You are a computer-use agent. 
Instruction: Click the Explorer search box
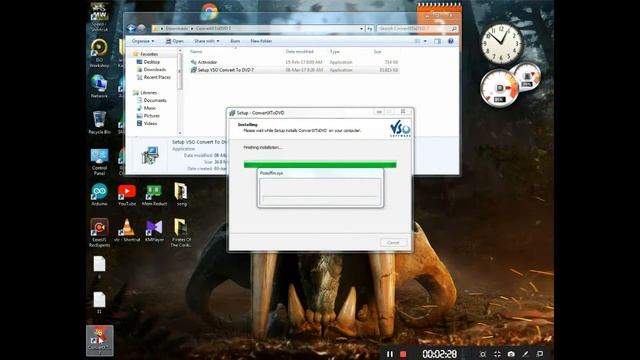coord(417,29)
